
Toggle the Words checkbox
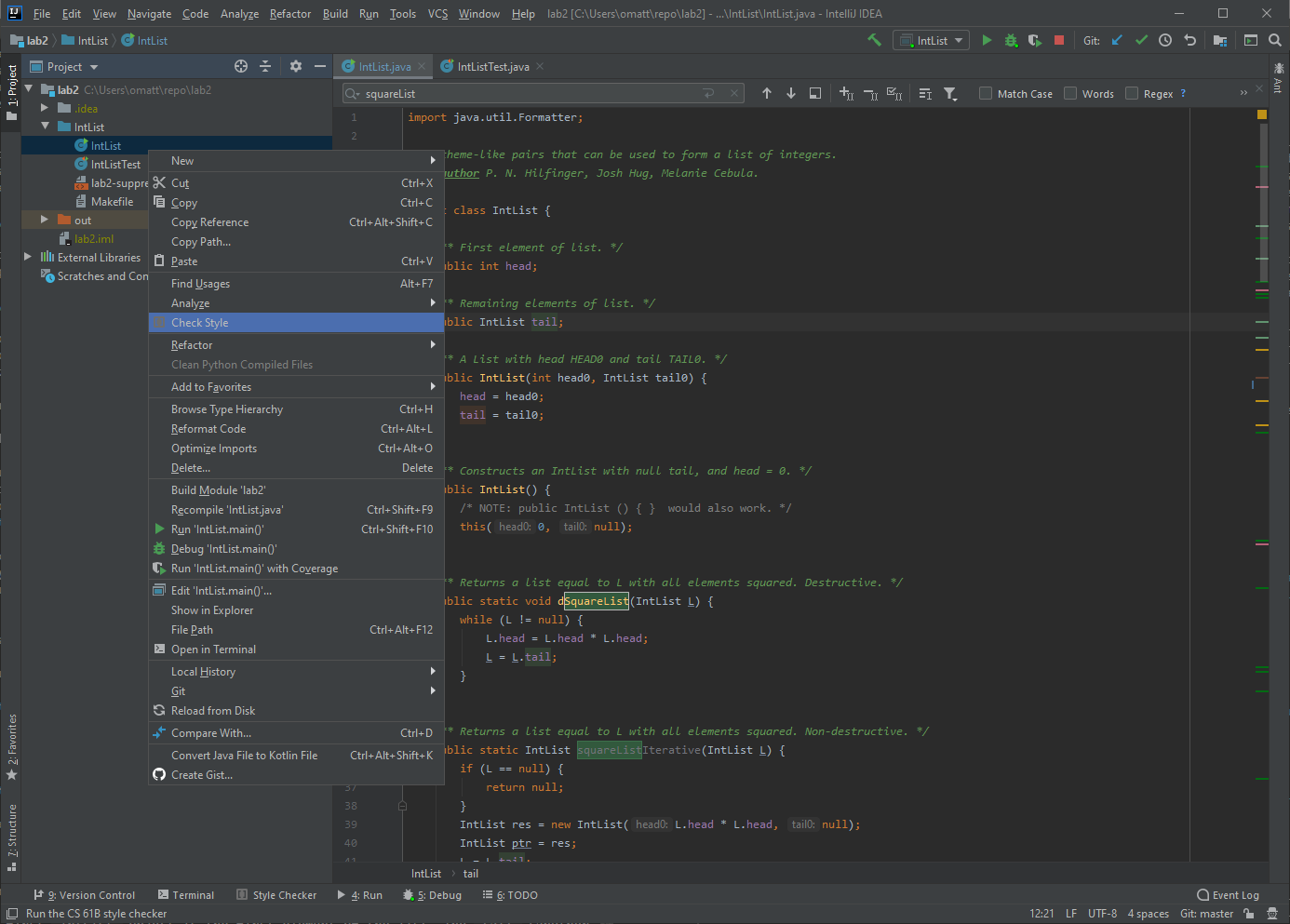pos(1070,93)
